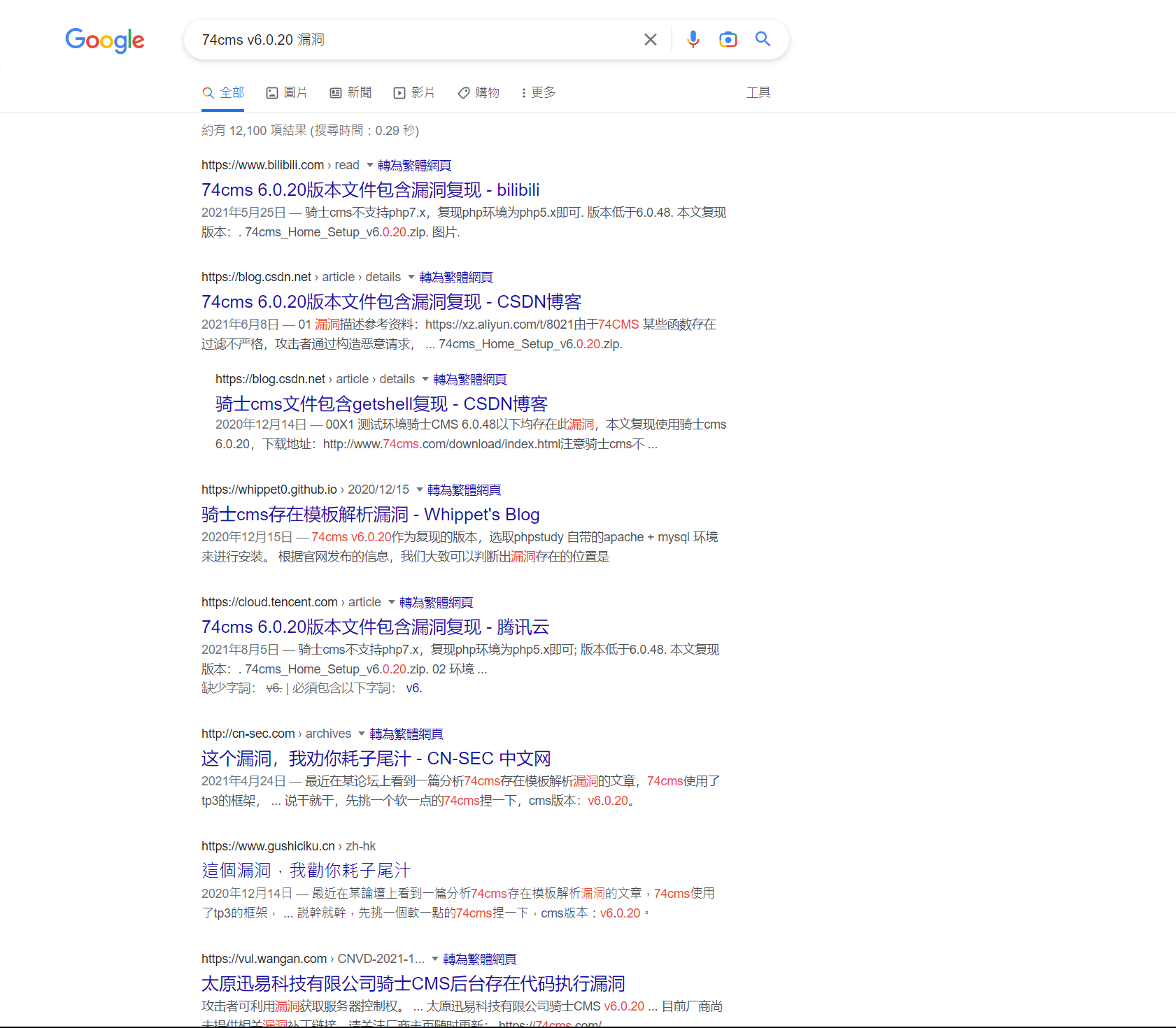Open 骑士cms文件包含getshell复现 - CSDN博客
This screenshot has height=1028, width=1176.
click(x=381, y=404)
